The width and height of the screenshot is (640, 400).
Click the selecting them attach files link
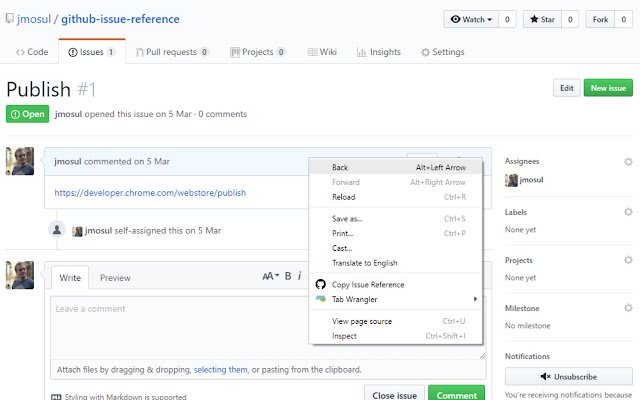tap(220, 369)
